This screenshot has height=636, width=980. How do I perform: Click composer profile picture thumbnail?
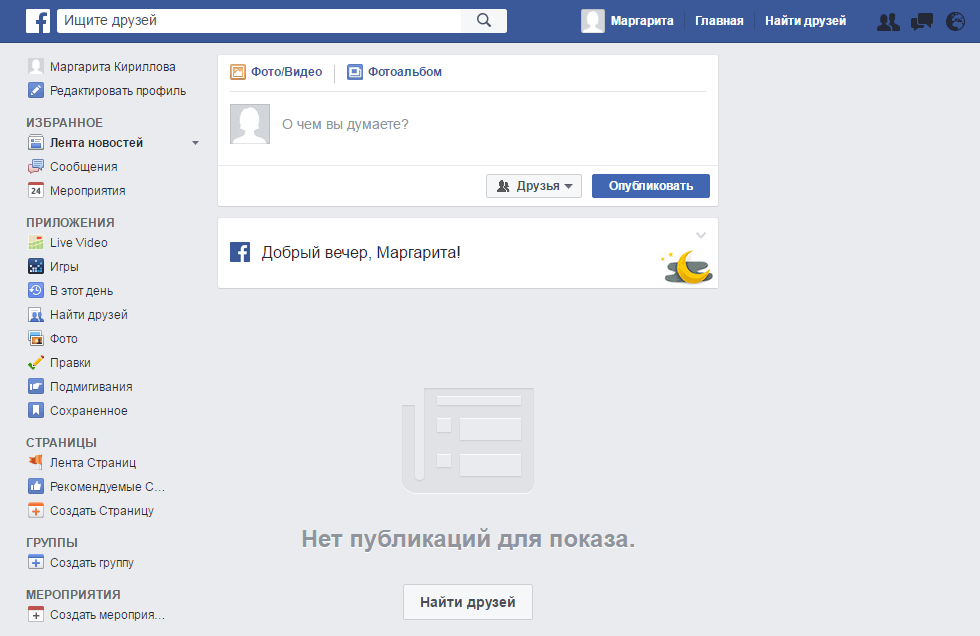tap(250, 124)
